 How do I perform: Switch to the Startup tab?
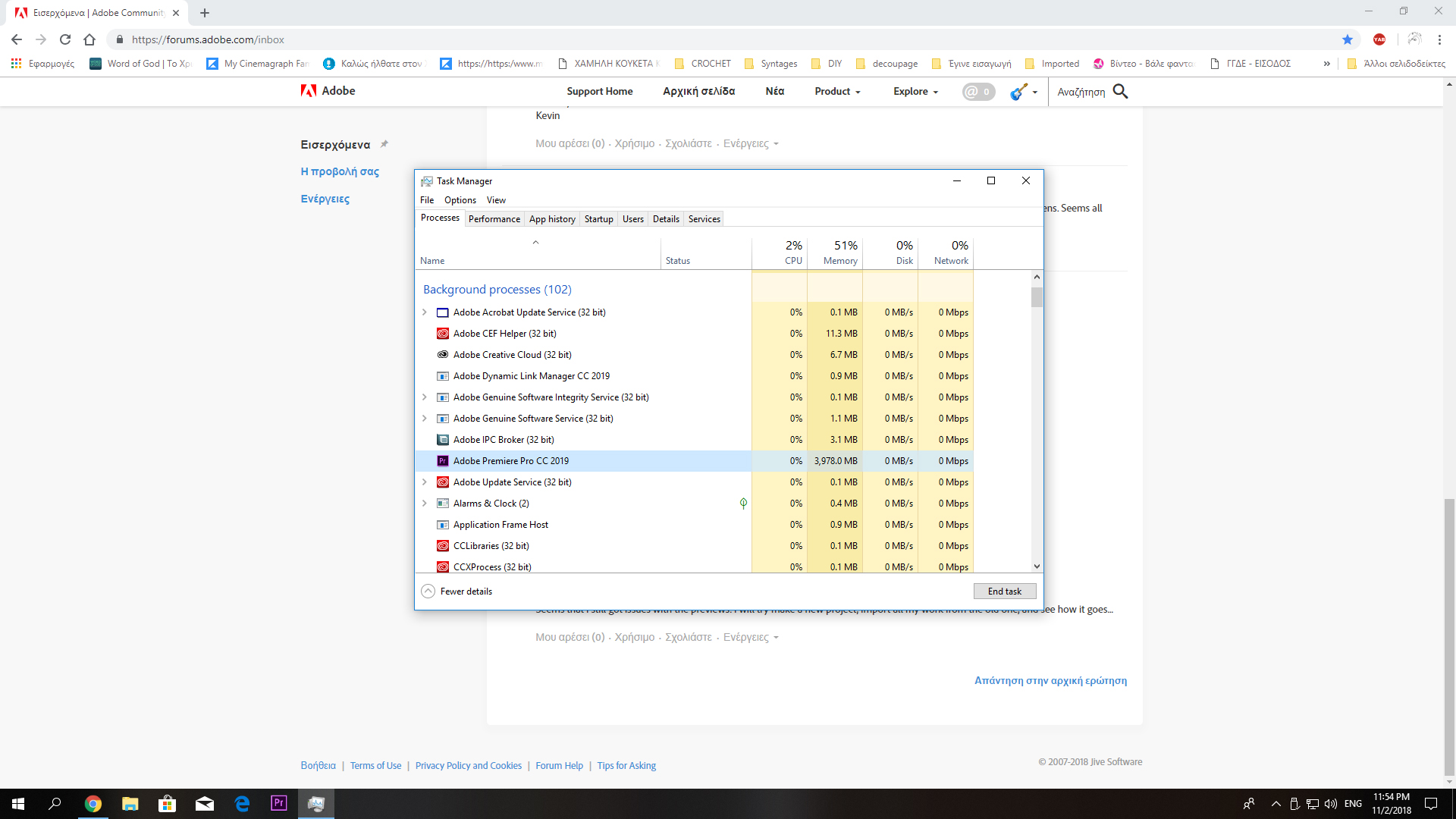(x=598, y=219)
